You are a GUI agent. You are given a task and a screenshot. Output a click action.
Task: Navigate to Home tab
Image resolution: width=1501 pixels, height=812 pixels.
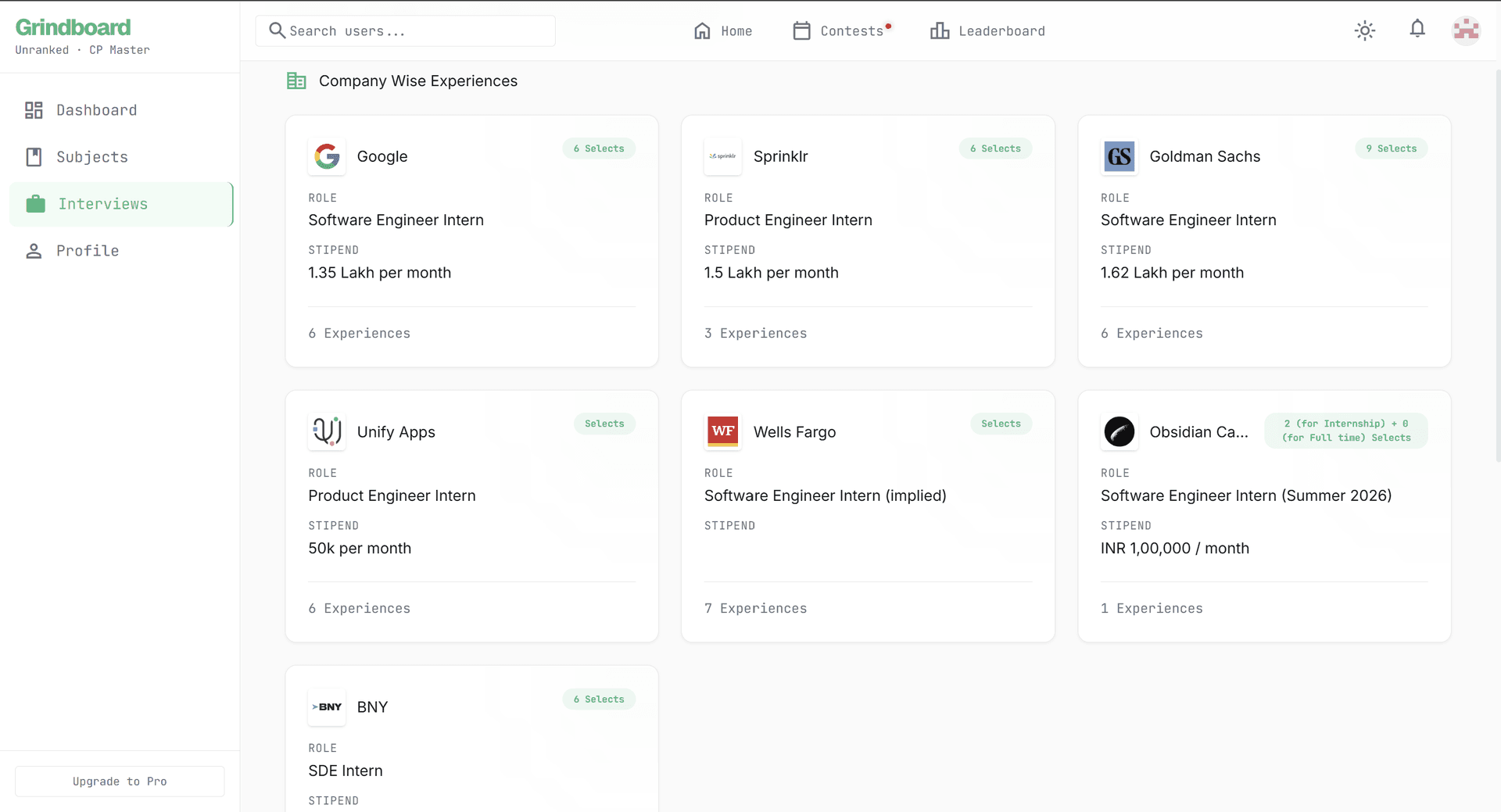[723, 31]
